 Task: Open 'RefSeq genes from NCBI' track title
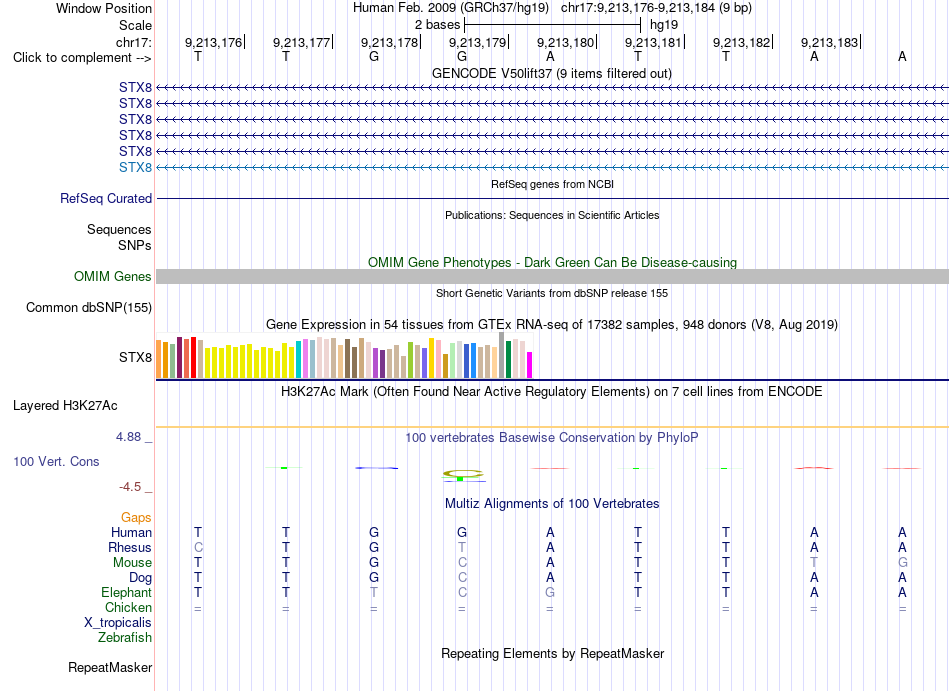click(552, 184)
